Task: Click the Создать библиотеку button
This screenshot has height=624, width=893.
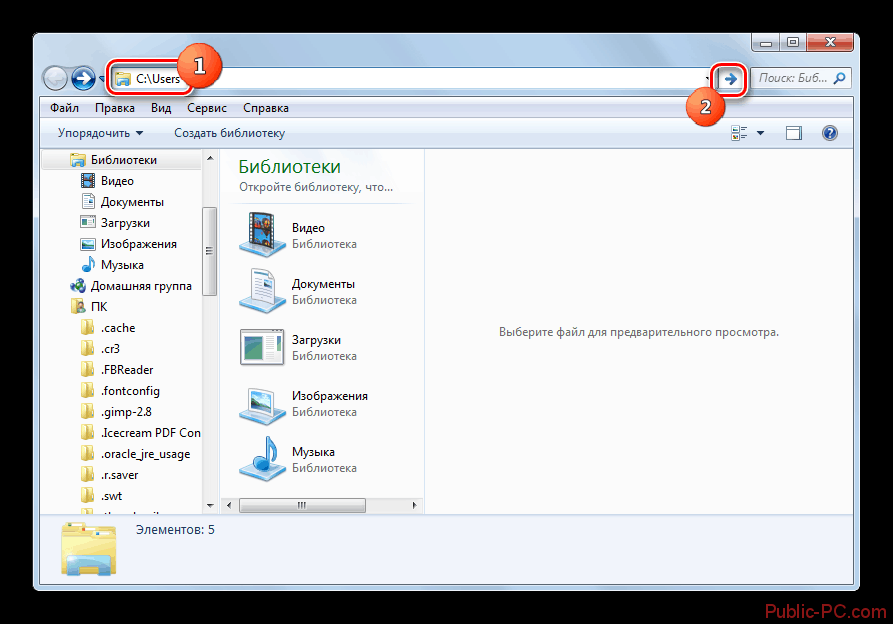Action: pos(229,133)
